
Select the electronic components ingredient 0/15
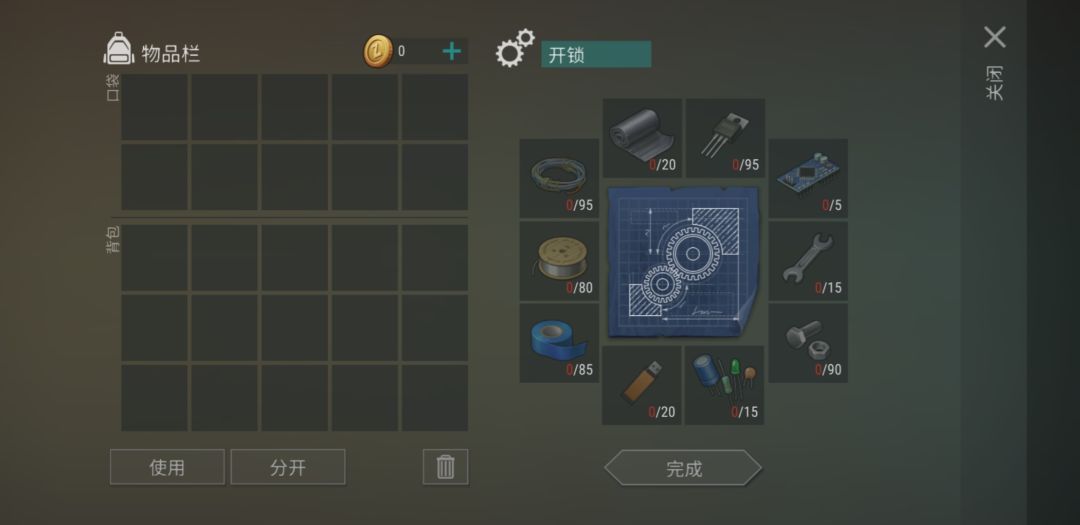click(x=725, y=385)
